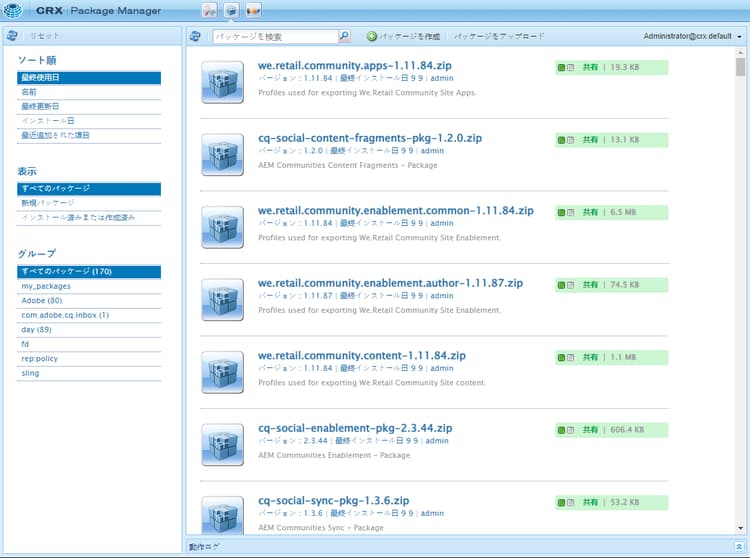This screenshot has width=750, height=558.
Task: Click the enablement.author package cube icon
Action: [222, 300]
